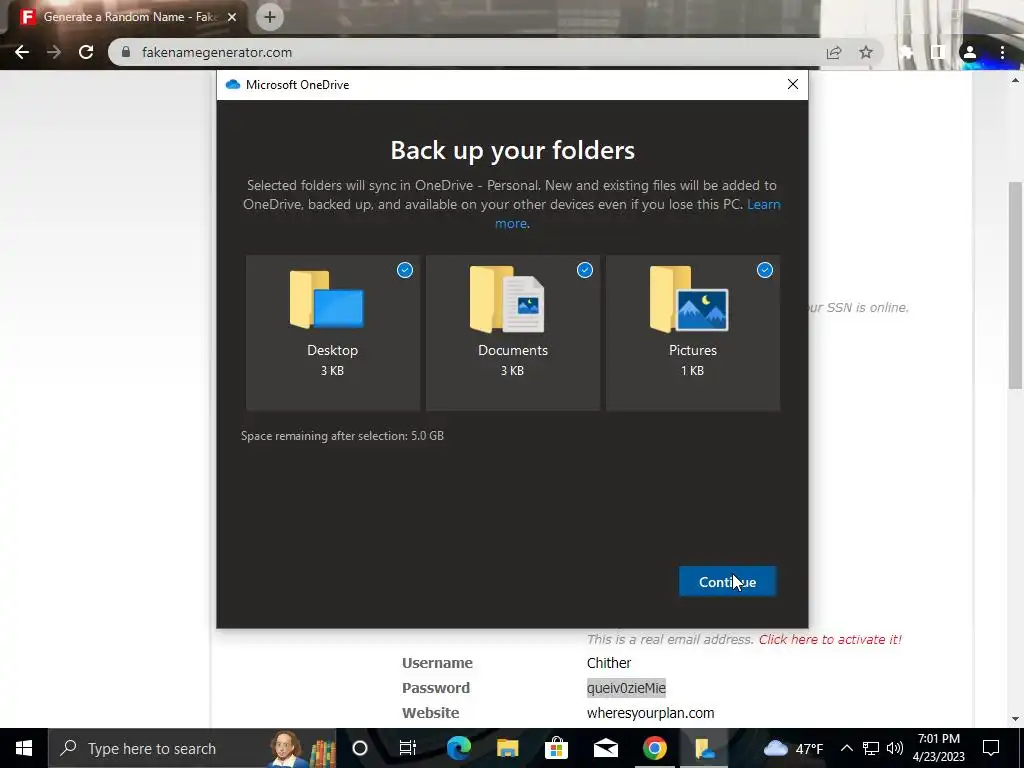Click the Continue button
The height and width of the screenshot is (768, 1024).
(728, 581)
